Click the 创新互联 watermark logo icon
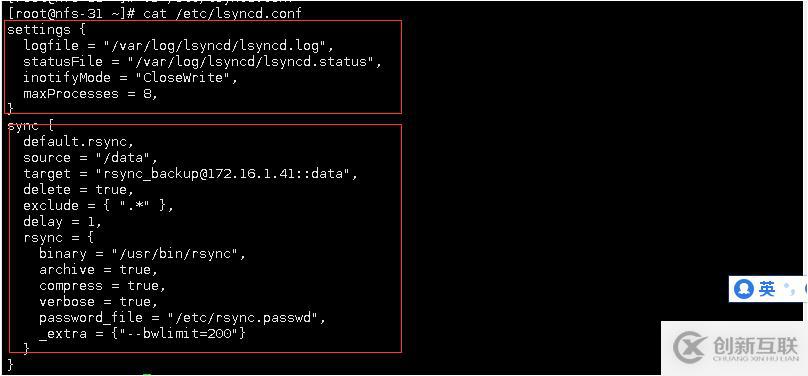This screenshot has width=808, height=376. click(691, 348)
